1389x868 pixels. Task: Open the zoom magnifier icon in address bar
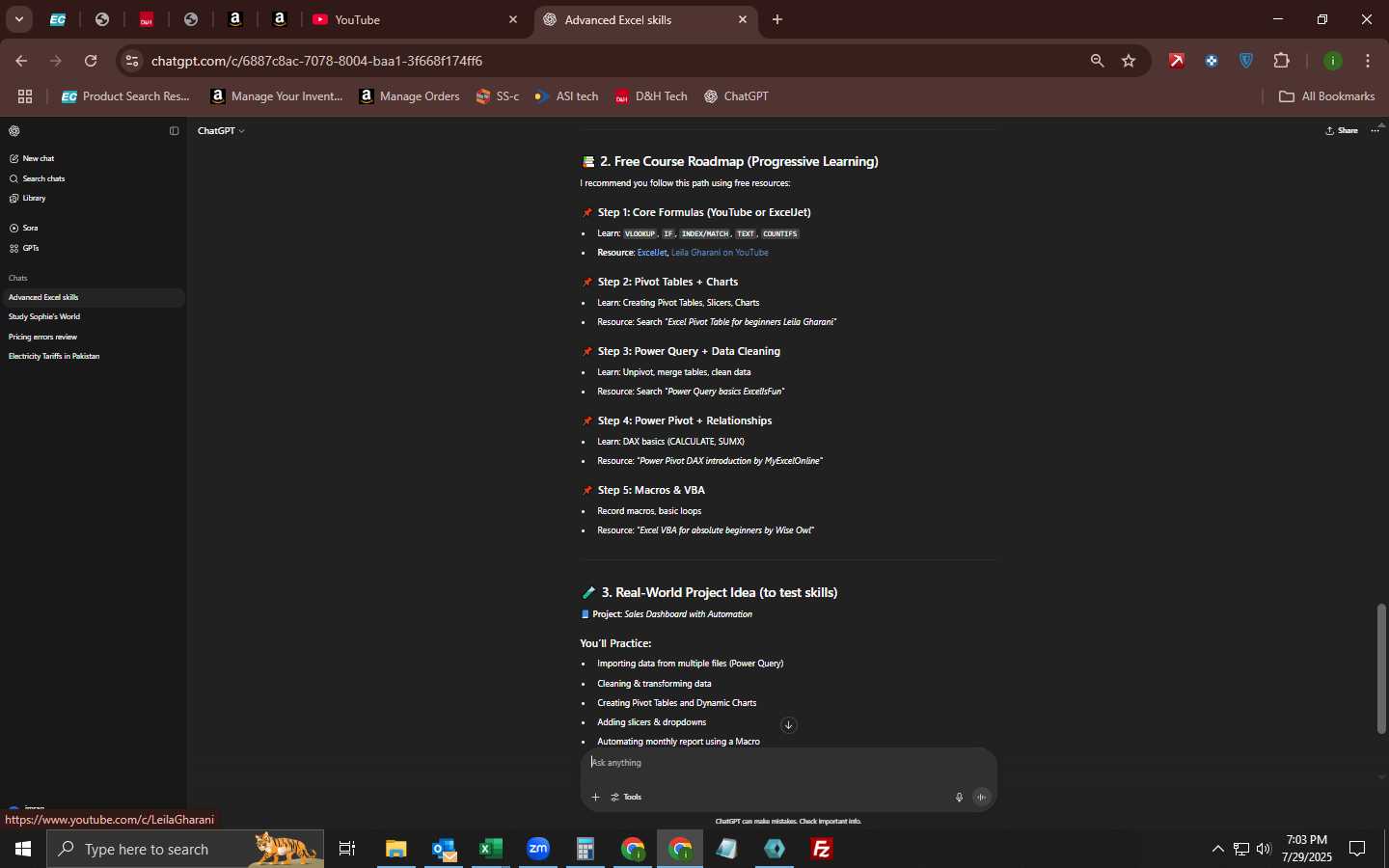(1098, 61)
